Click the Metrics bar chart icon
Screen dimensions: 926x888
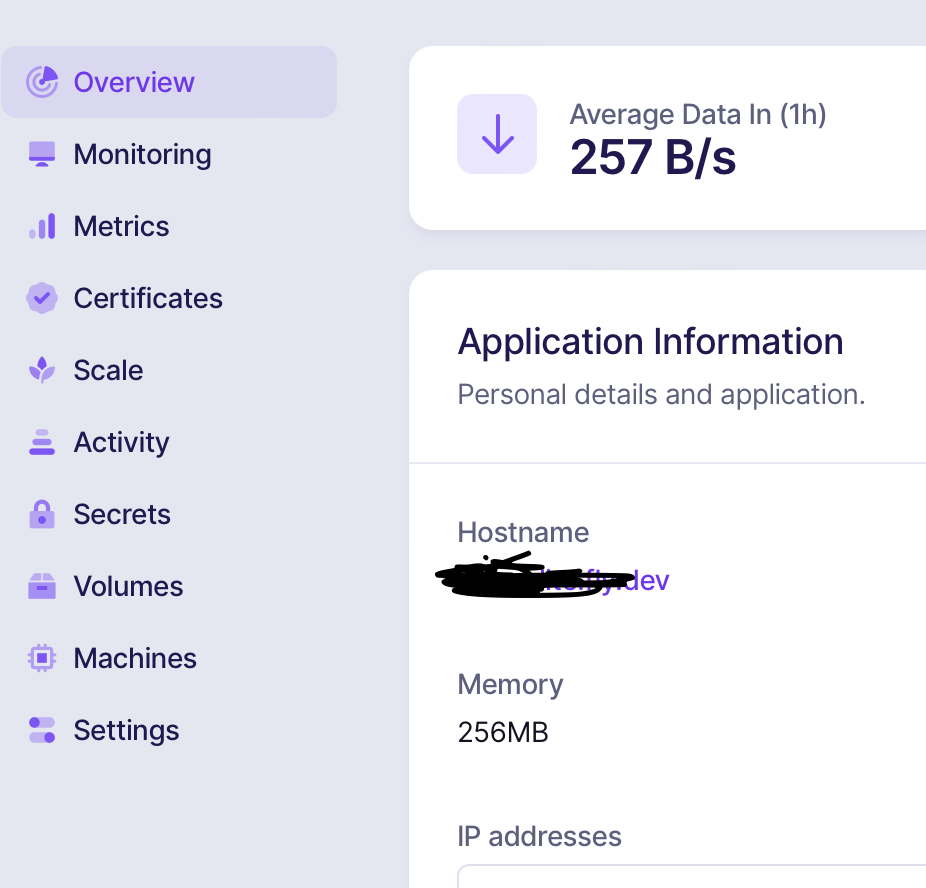point(42,226)
